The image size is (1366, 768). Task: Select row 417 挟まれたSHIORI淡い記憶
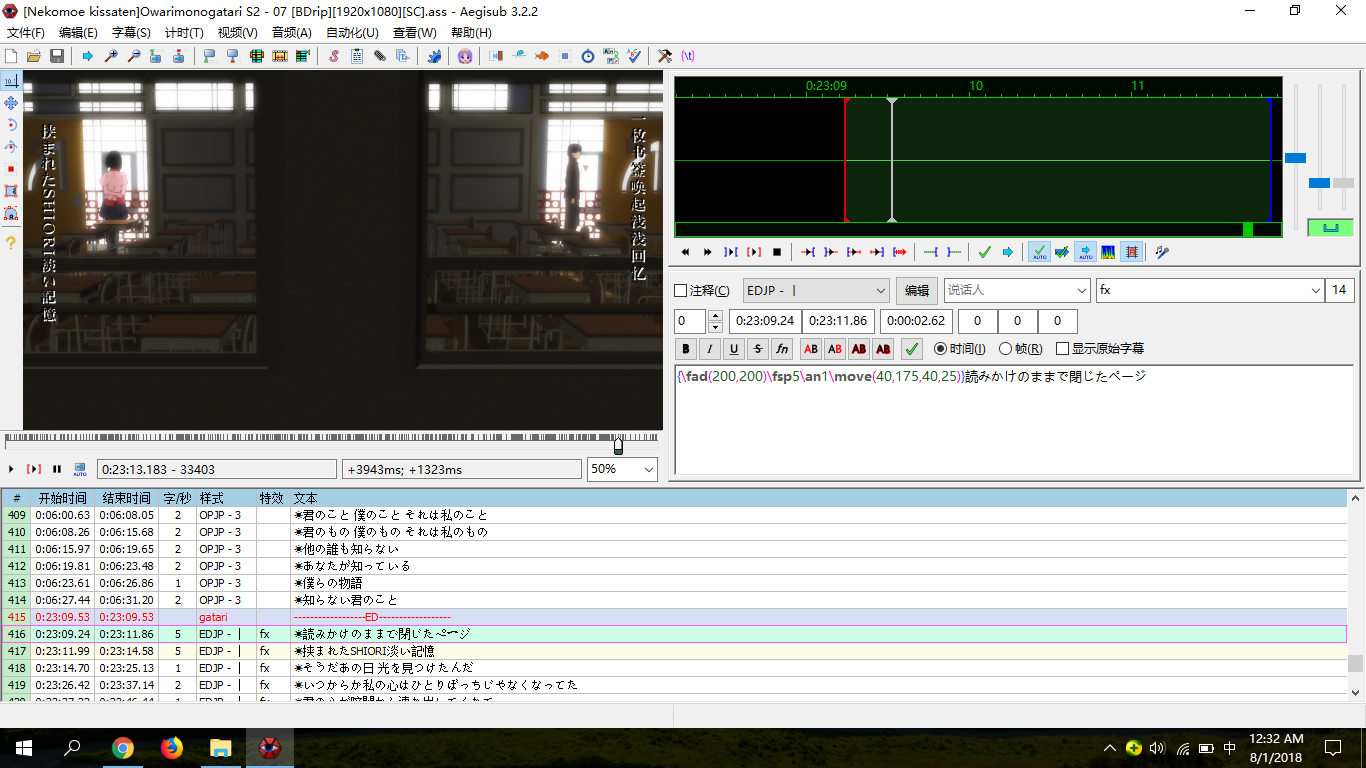pyautogui.click(x=674, y=651)
